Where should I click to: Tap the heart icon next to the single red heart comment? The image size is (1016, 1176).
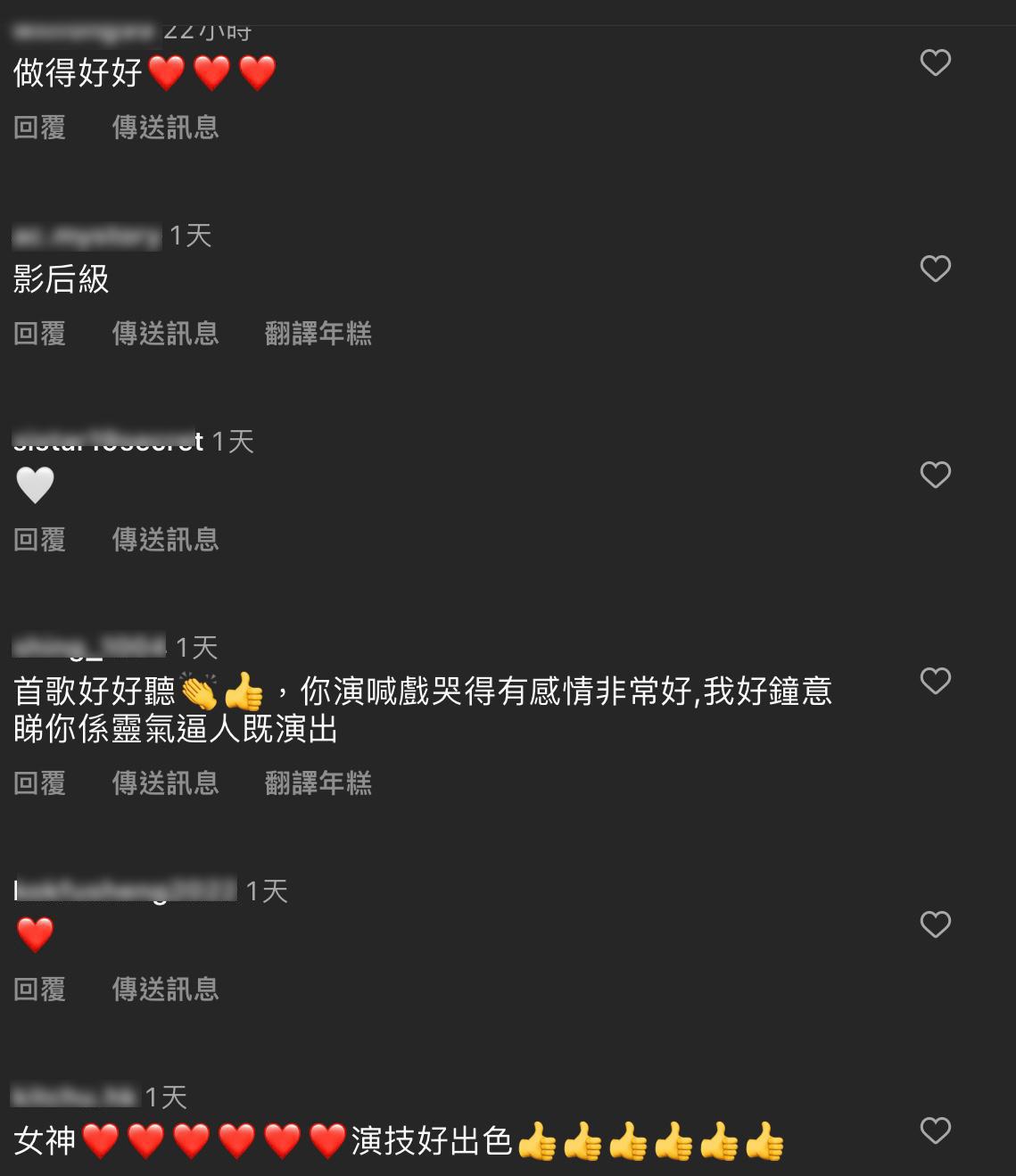(935, 924)
